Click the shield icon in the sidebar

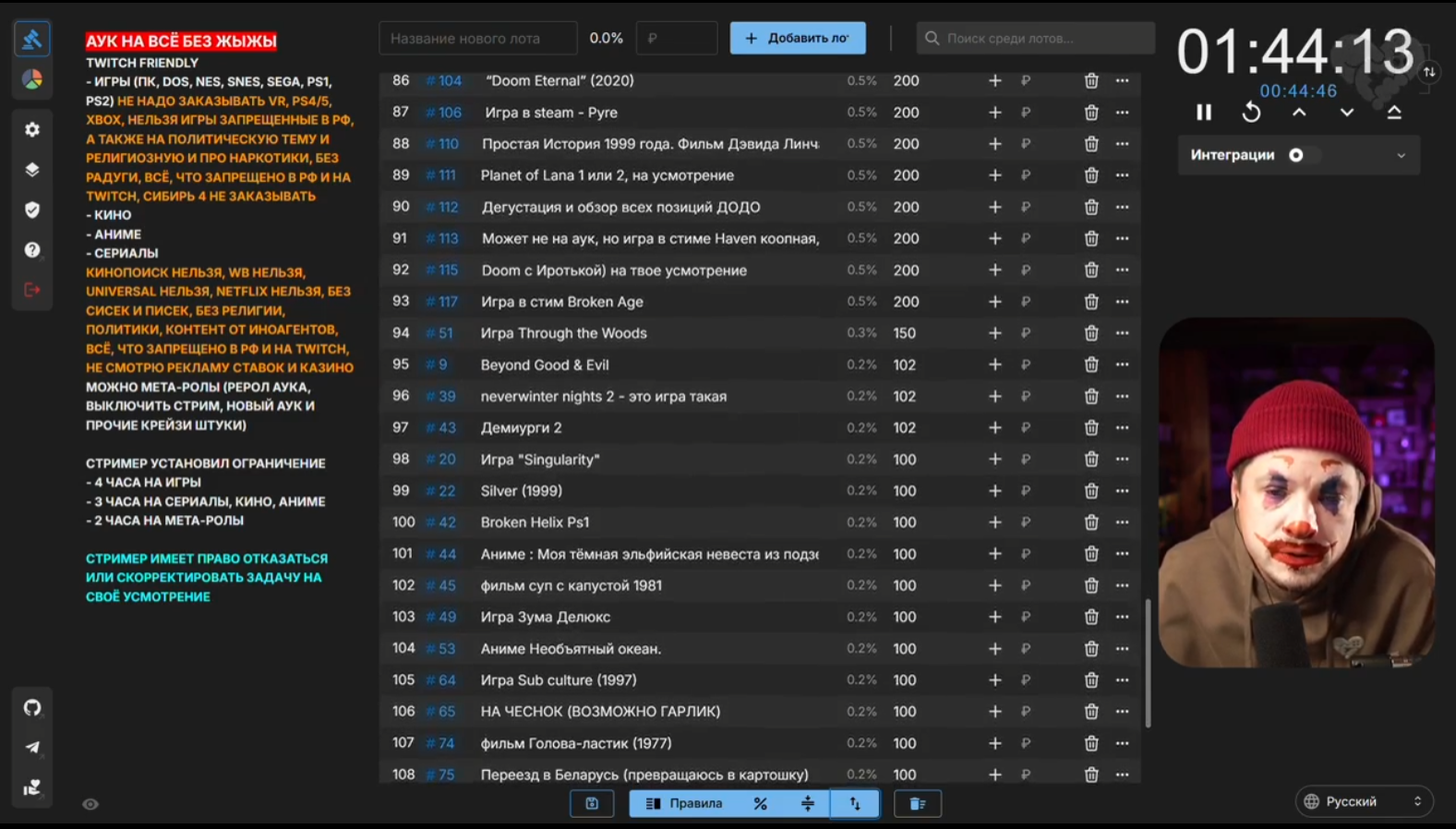[32, 210]
